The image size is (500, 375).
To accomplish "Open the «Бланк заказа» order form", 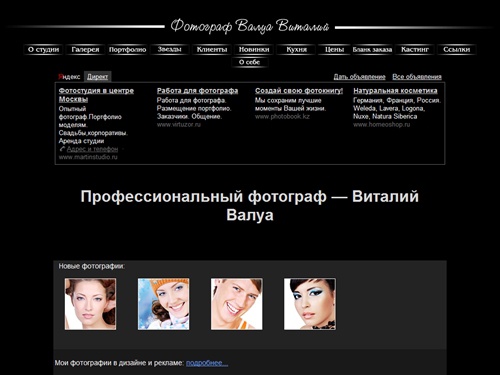I will (x=372, y=50).
